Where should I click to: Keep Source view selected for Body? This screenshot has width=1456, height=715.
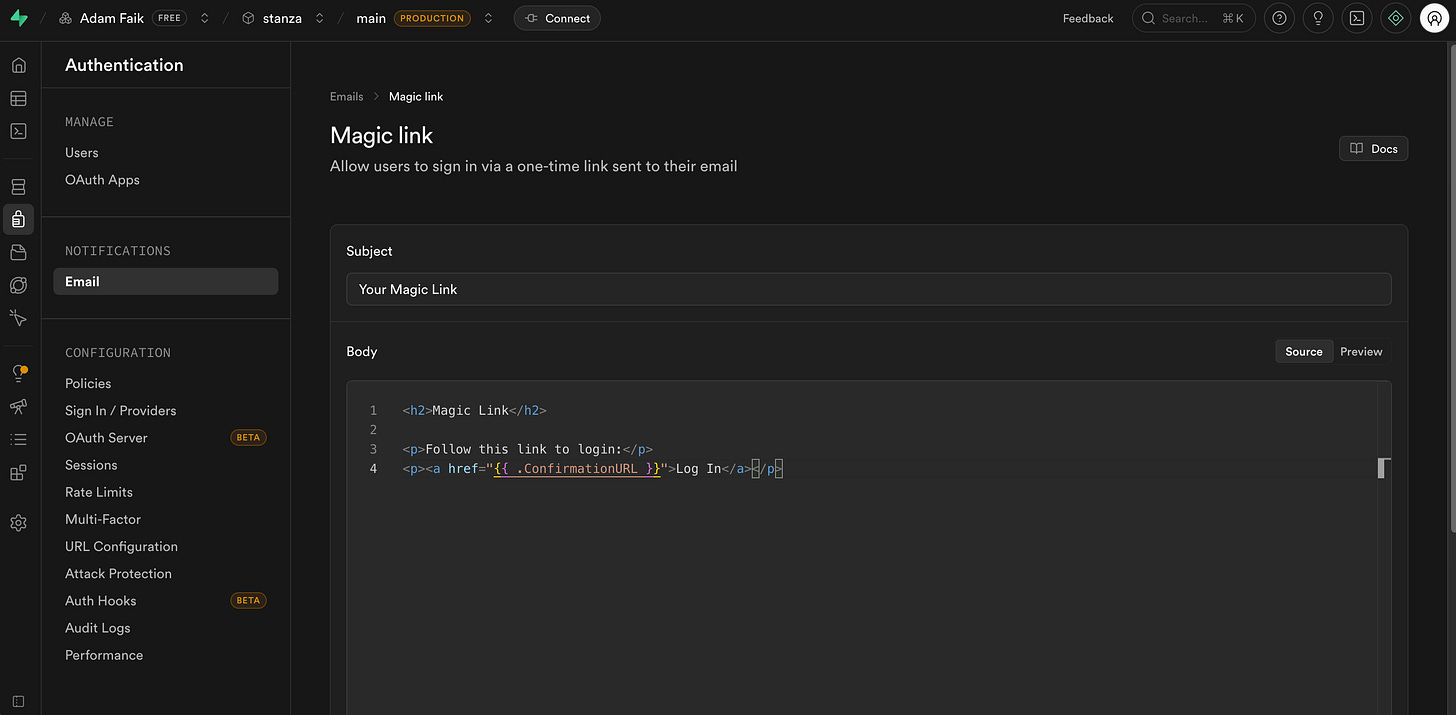(x=1303, y=351)
